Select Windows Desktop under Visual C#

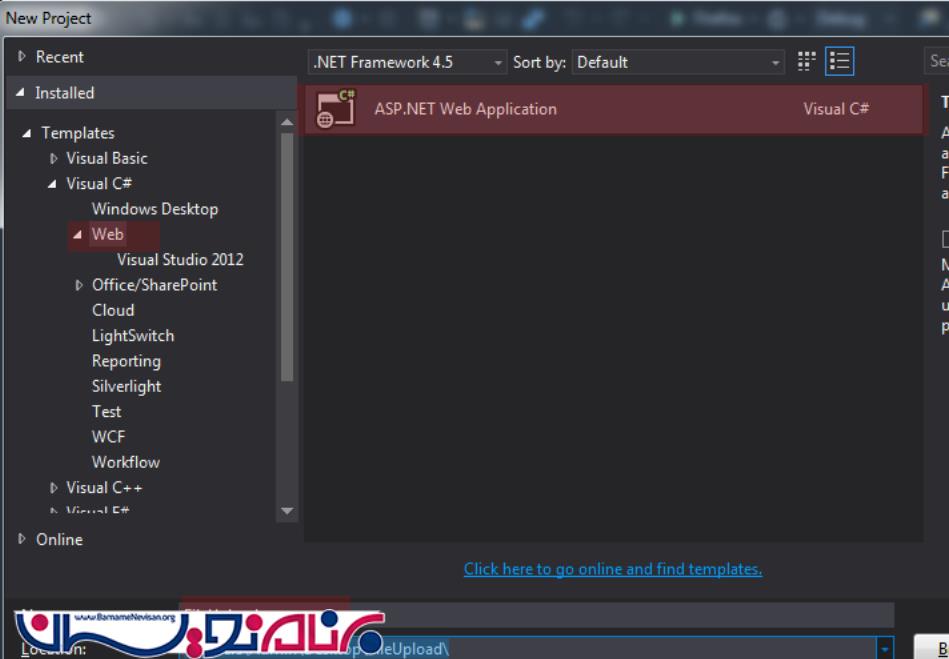pyautogui.click(x=154, y=209)
